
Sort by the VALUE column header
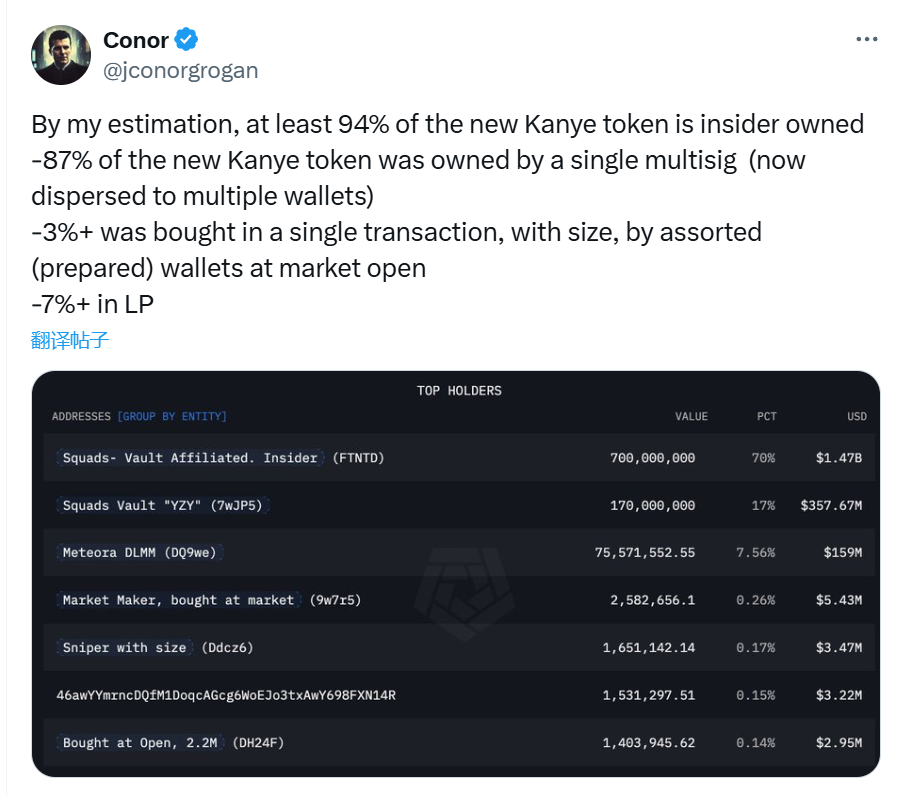691,416
